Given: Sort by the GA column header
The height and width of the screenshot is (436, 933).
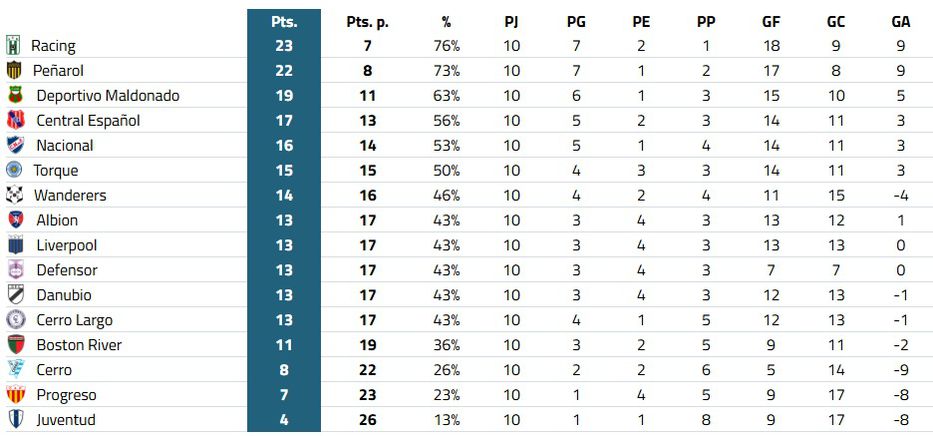Looking at the screenshot, I should pyautogui.click(x=900, y=21).
